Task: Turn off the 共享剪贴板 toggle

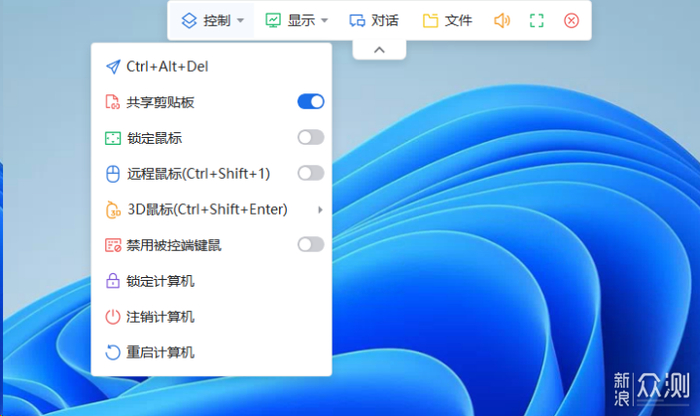Action: tap(311, 102)
